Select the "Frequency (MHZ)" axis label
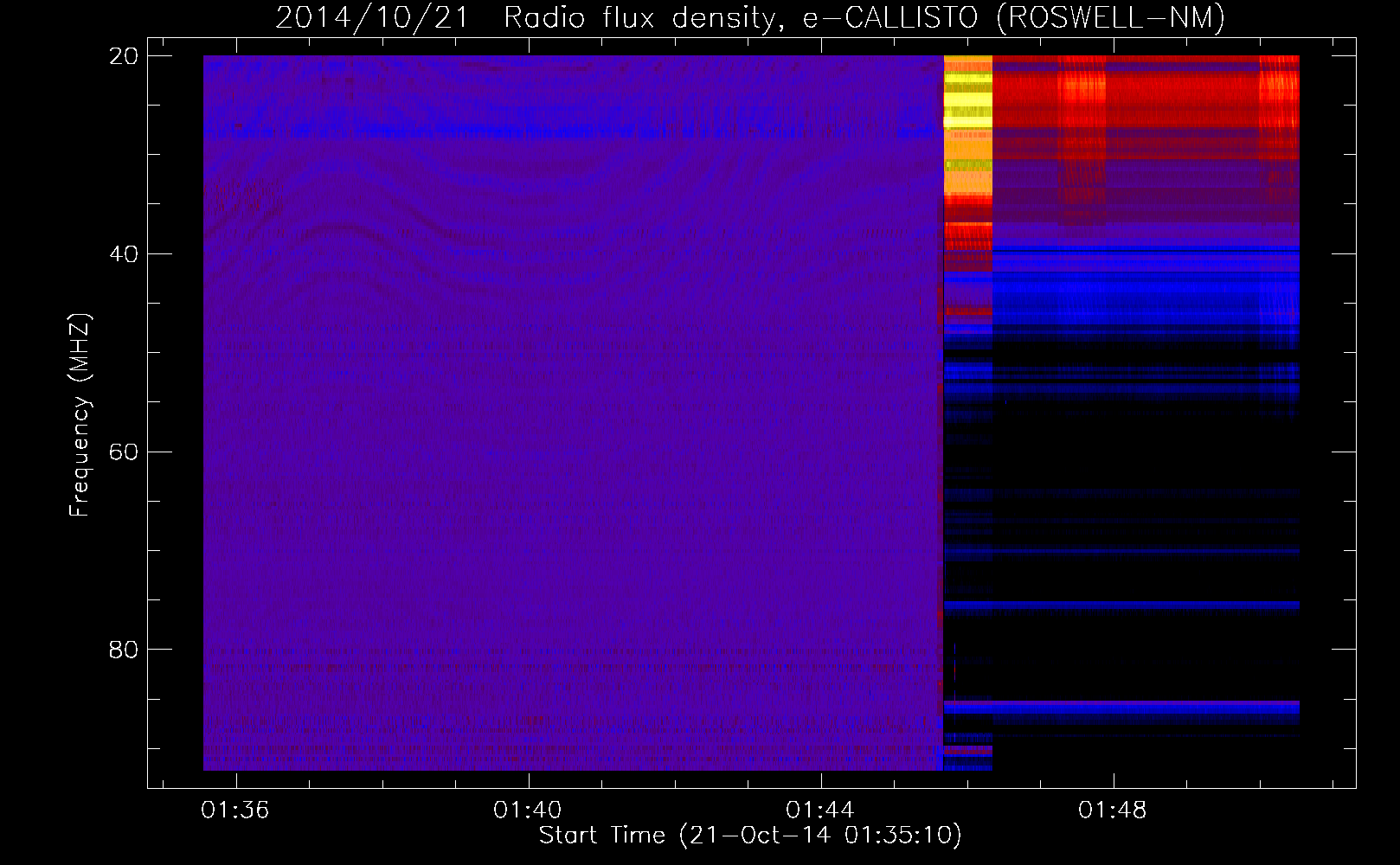This screenshot has width=1400, height=865. pyautogui.click(x=80, y=415)
